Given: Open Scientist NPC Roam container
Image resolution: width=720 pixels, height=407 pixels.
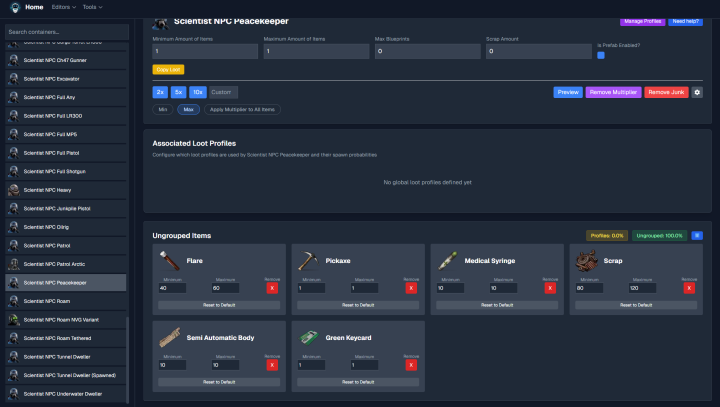Looking at the screenshot, I should [x=66, y=301].
